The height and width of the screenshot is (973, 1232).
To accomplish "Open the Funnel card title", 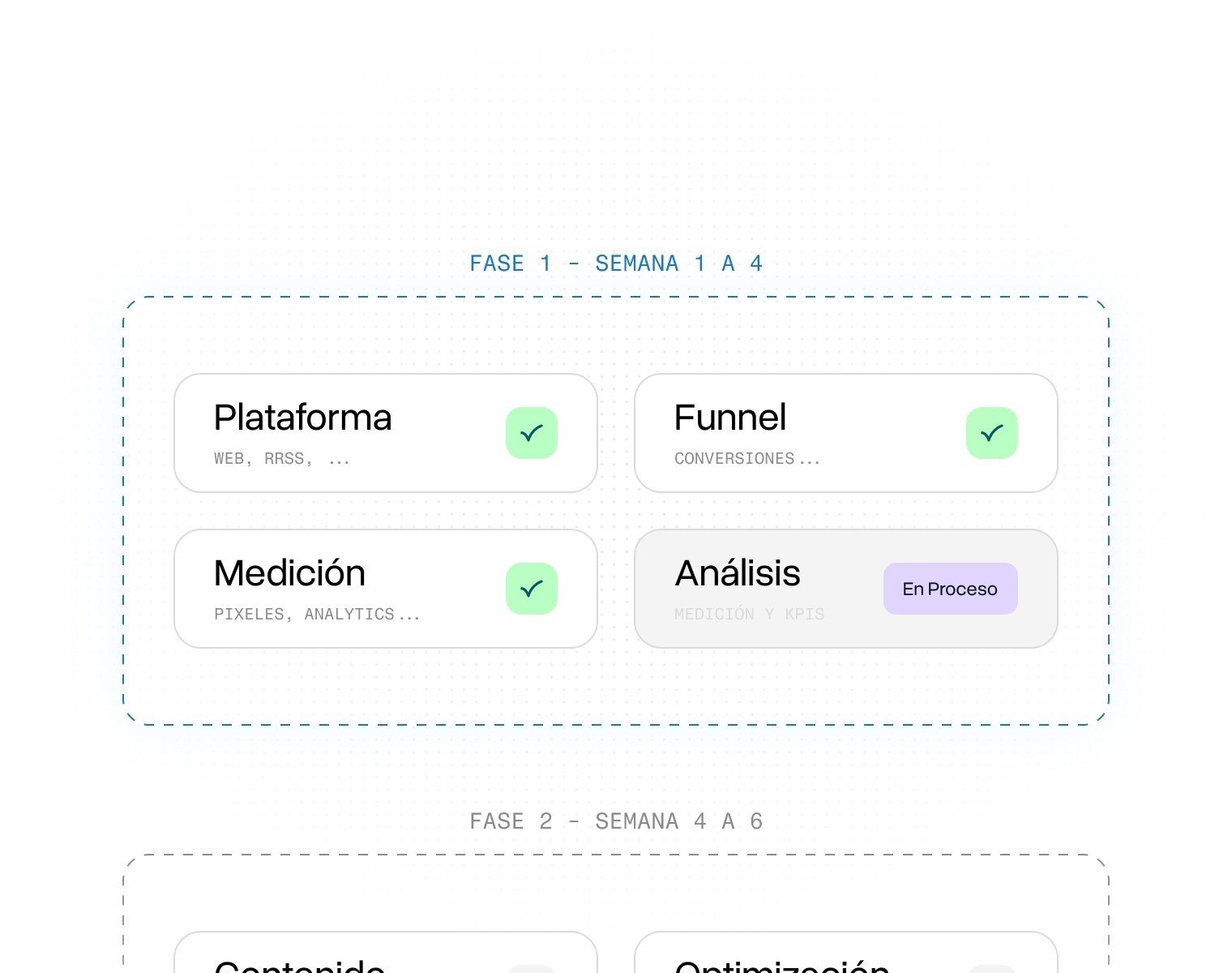I will [x=729, y=418].
